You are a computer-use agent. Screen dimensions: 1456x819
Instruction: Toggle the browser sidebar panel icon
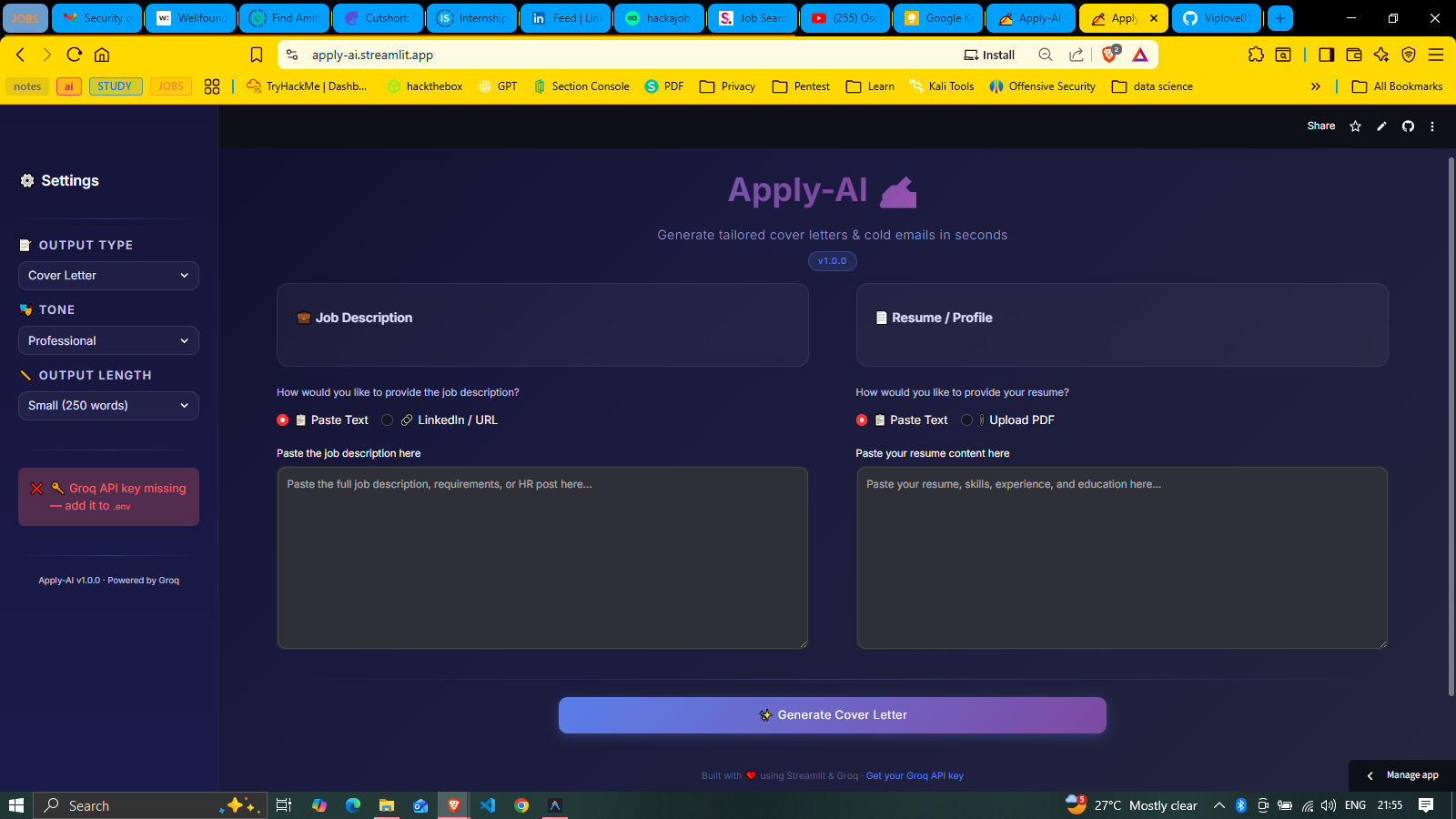point(1326,55)
